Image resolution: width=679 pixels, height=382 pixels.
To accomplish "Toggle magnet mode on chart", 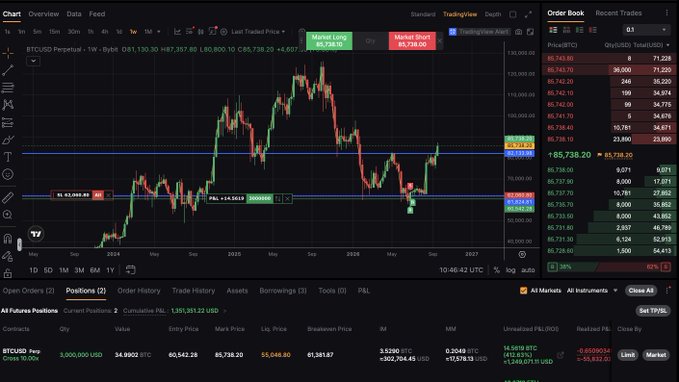I will point(8,239).
